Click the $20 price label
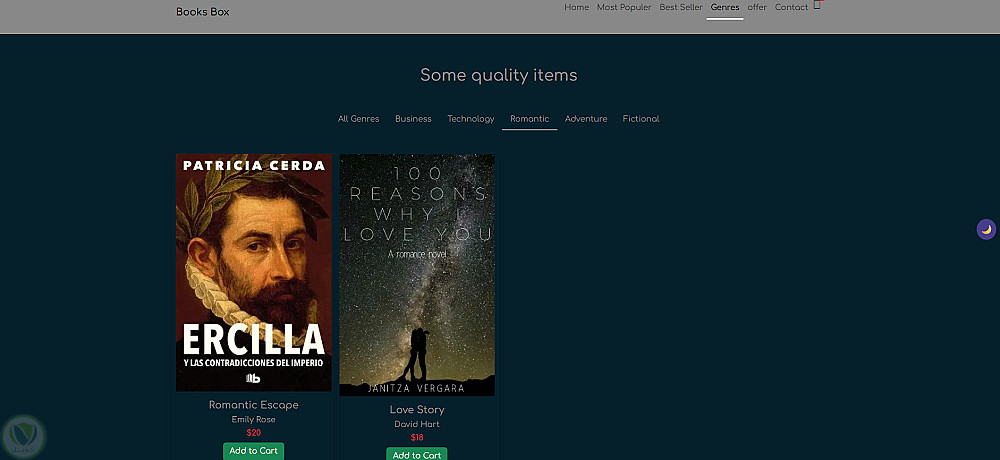The image size is (1000, 460). coord(254,433)
